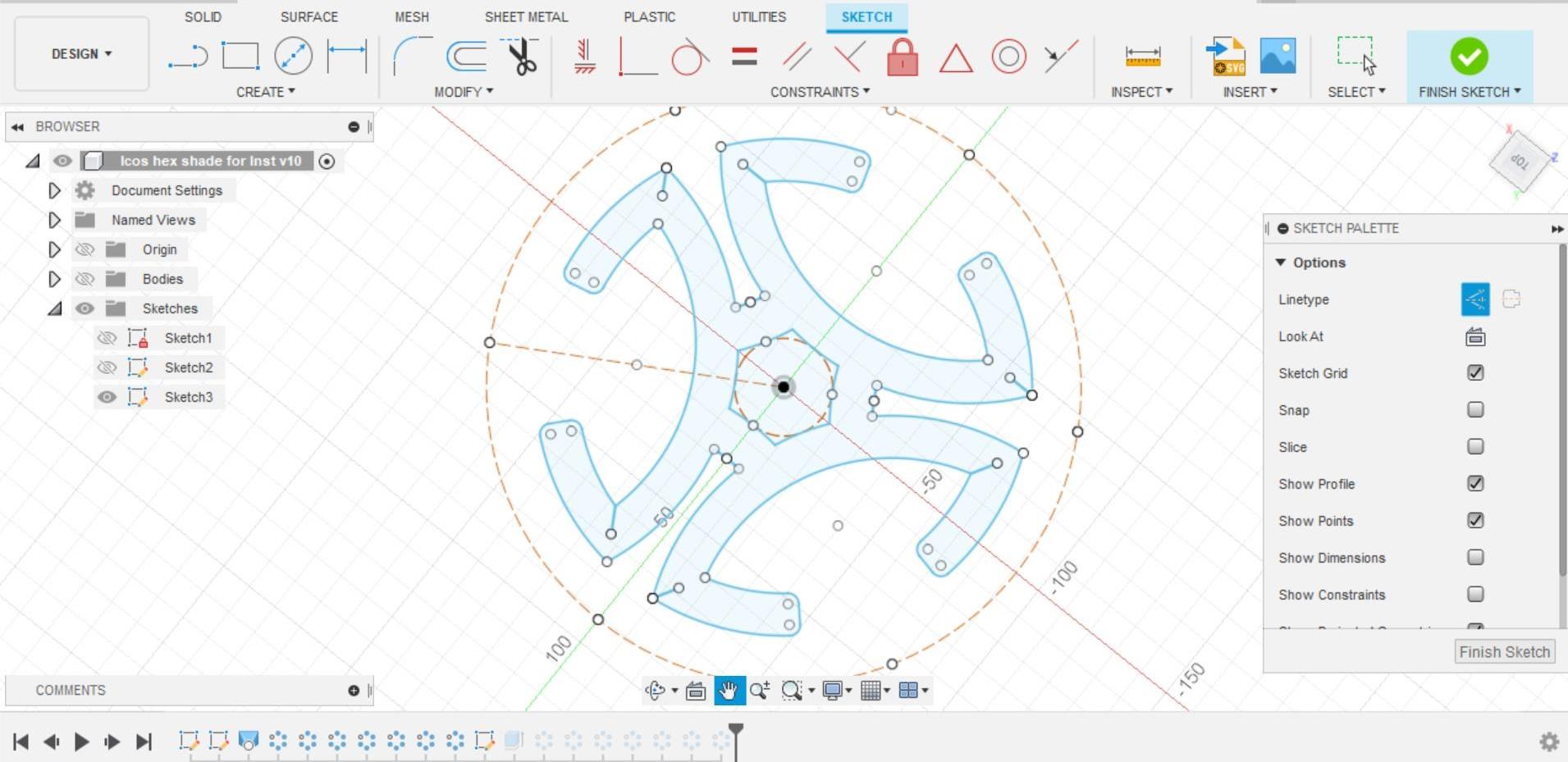The image size is (1568, 762).
Task: Hide Sketch3 via its eye icon
Action: pos(107,397)
